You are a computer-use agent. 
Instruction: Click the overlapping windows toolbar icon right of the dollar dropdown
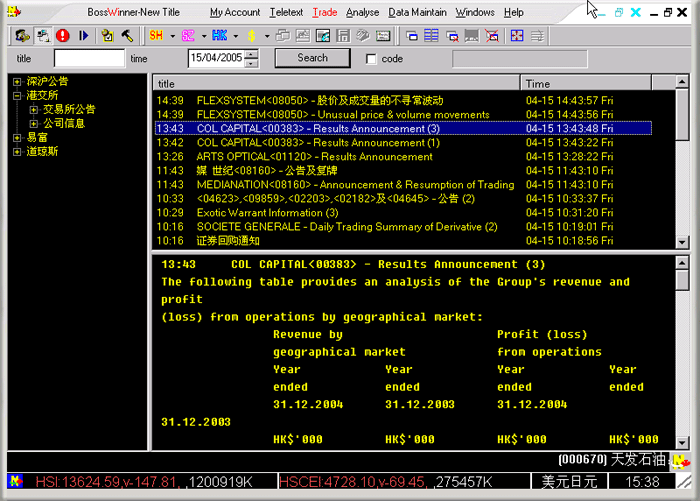pos(283,36)
